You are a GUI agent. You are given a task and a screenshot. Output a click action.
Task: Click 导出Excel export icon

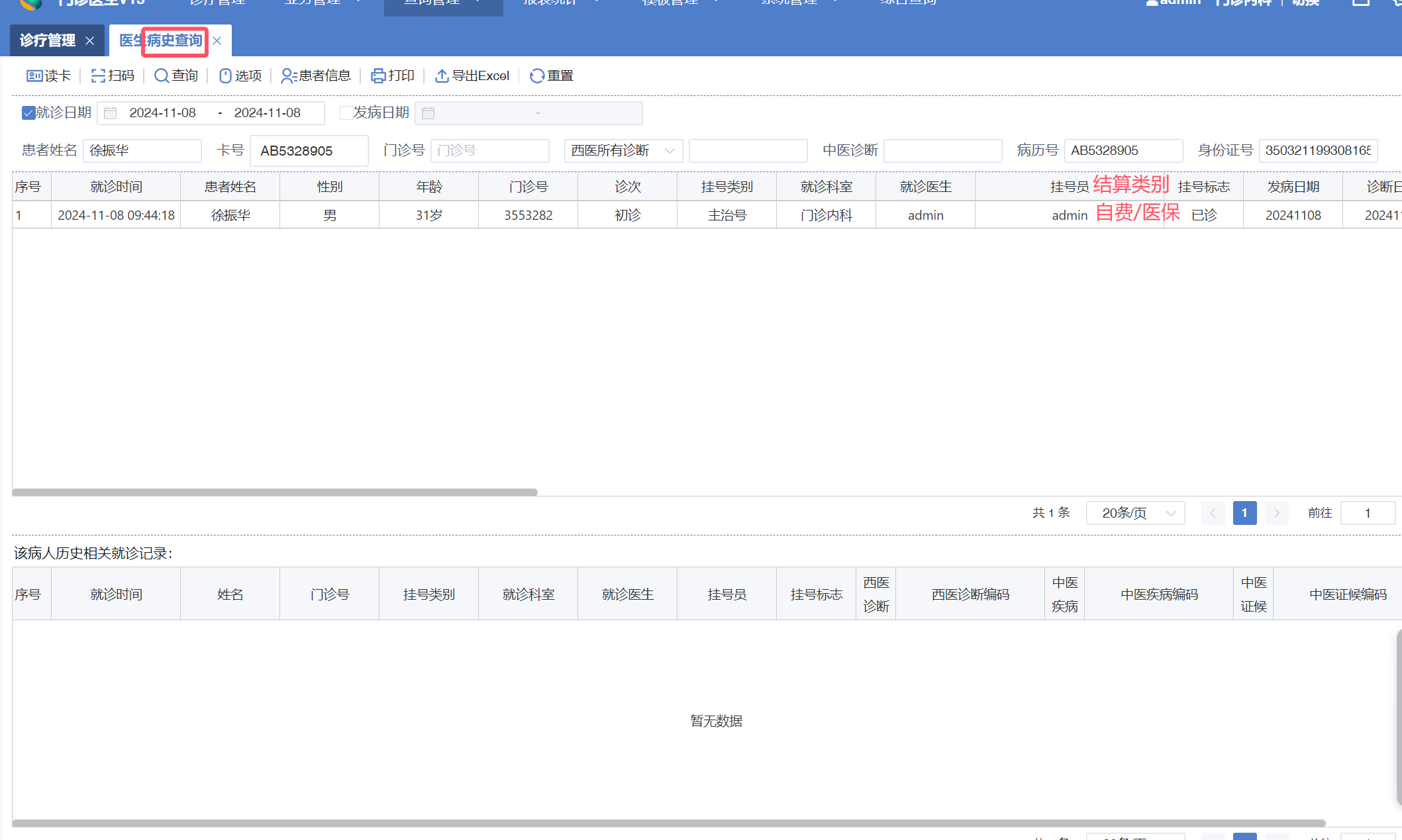click(x=442, y=76)
